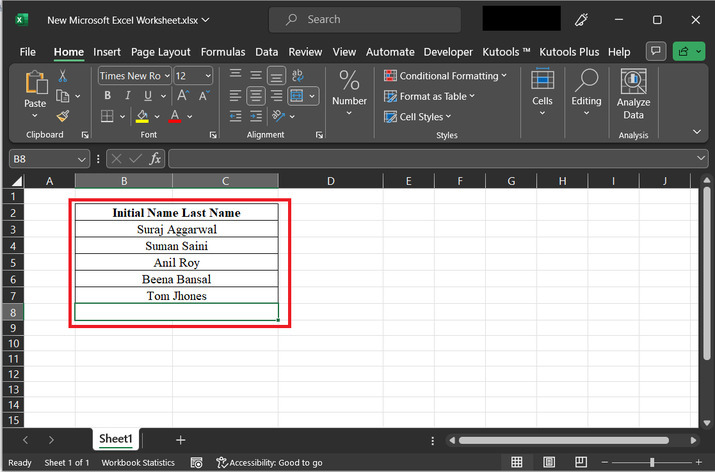Click Workbook Statistics in status bar
The width and height of the screenshot is (715, 472).
tap(138, 463)
